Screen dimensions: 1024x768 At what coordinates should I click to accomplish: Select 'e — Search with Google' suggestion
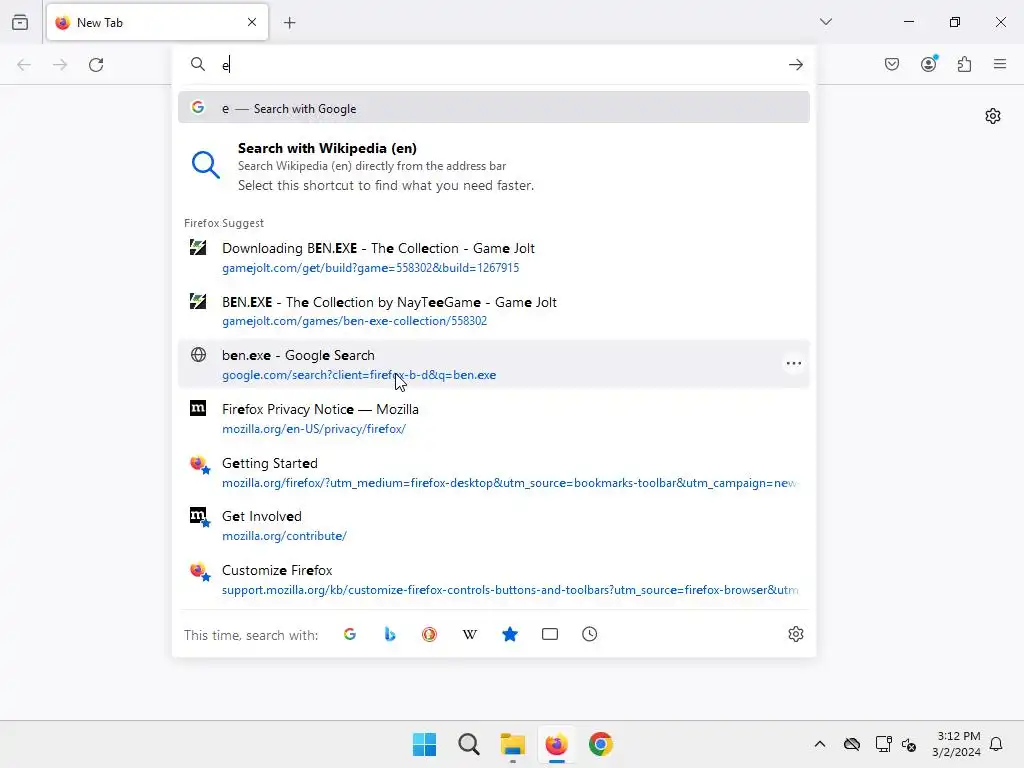click(x=494, y=108)
